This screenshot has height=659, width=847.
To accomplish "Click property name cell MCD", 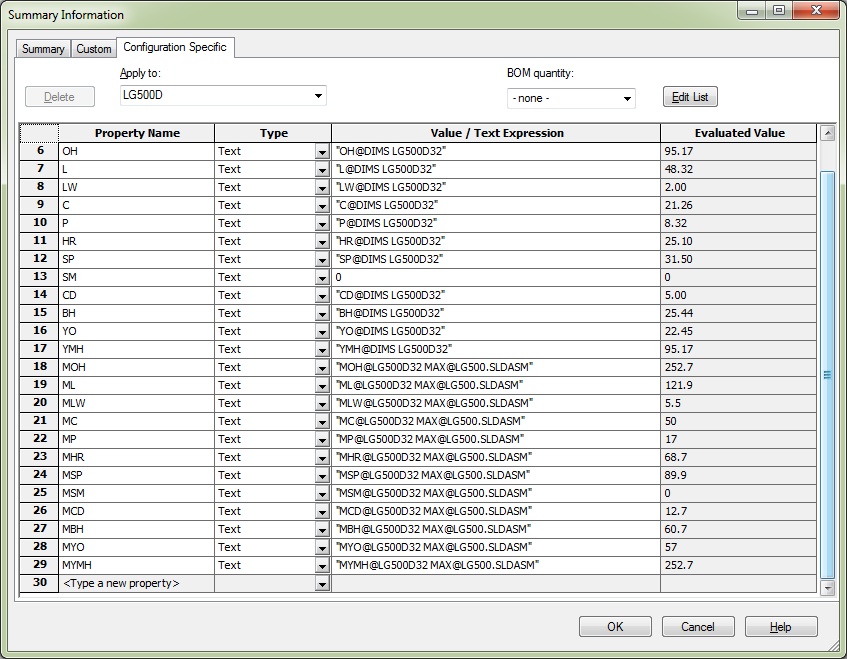I will click(137, 511).
